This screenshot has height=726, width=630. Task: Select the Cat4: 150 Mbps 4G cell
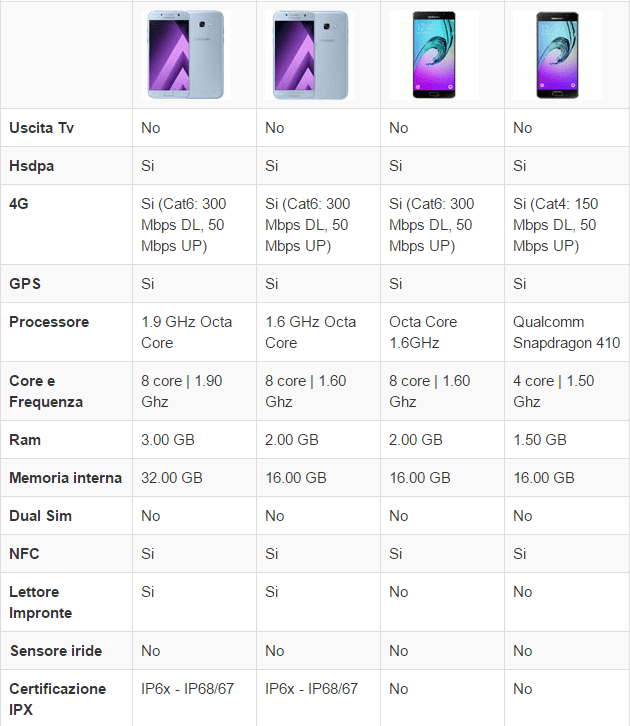[x=555, y=225]
